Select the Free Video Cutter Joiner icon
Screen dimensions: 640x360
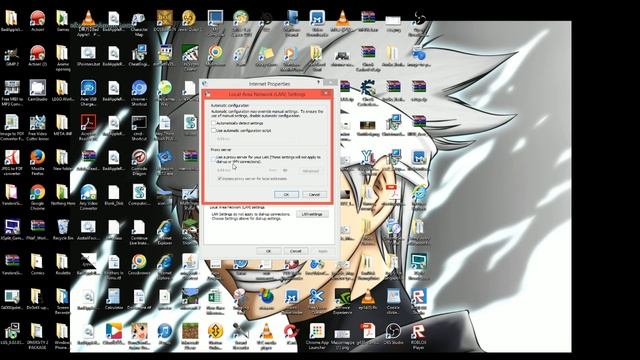tap(37, 128)
